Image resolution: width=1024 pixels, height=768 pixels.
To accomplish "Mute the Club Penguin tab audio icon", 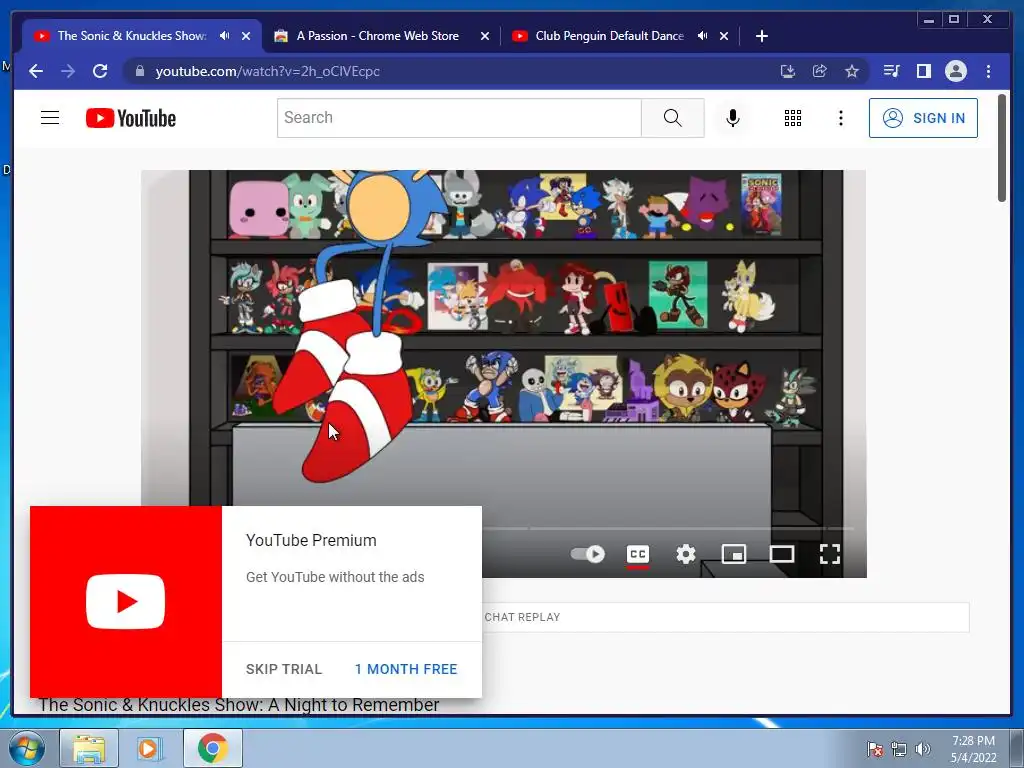I will coord(703,36).
